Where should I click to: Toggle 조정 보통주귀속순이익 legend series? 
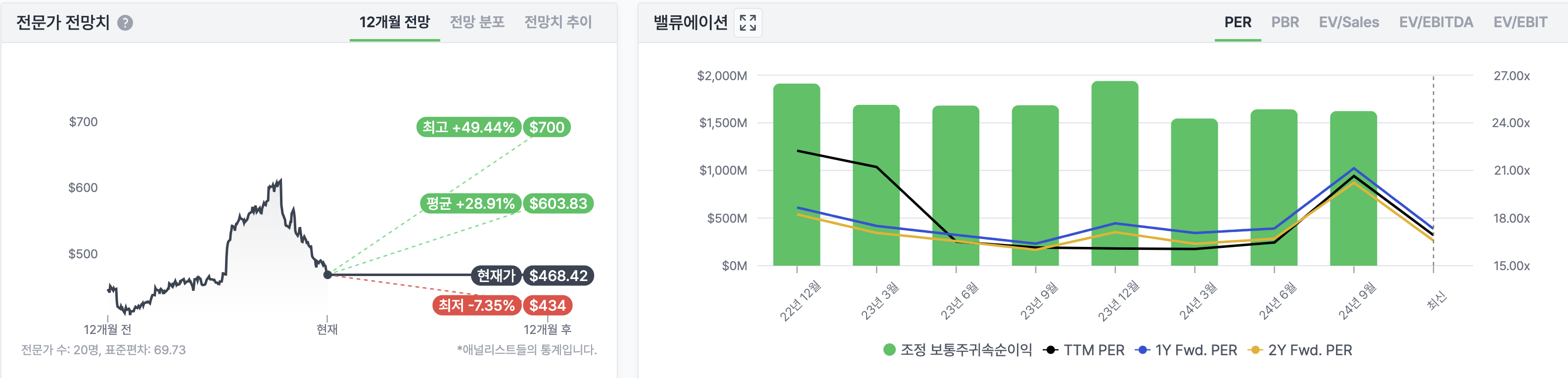(x=958, y=350)
